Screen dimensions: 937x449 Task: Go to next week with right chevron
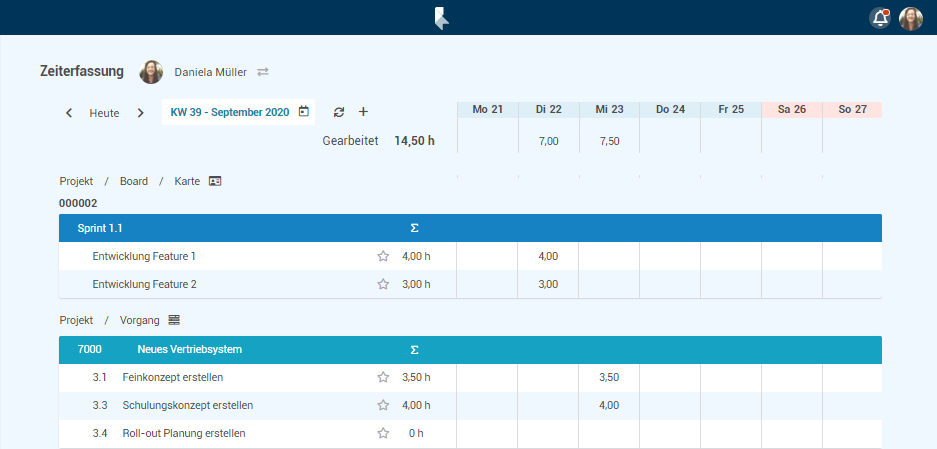(x=140, y=113)
